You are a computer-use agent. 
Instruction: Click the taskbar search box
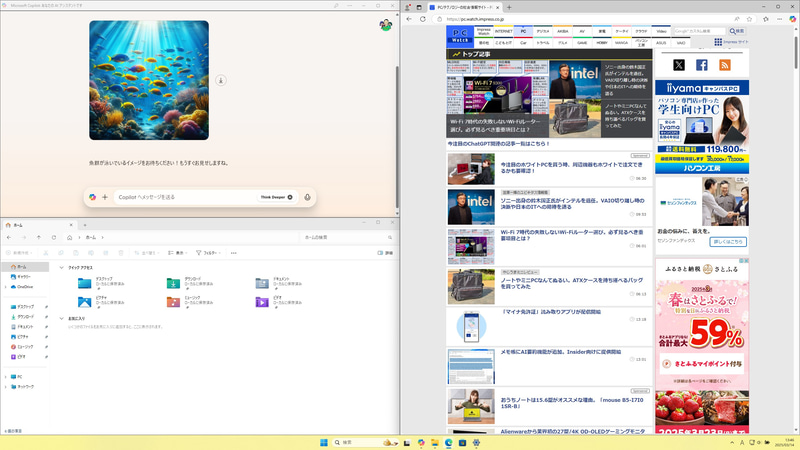click(x=365, y=442)
